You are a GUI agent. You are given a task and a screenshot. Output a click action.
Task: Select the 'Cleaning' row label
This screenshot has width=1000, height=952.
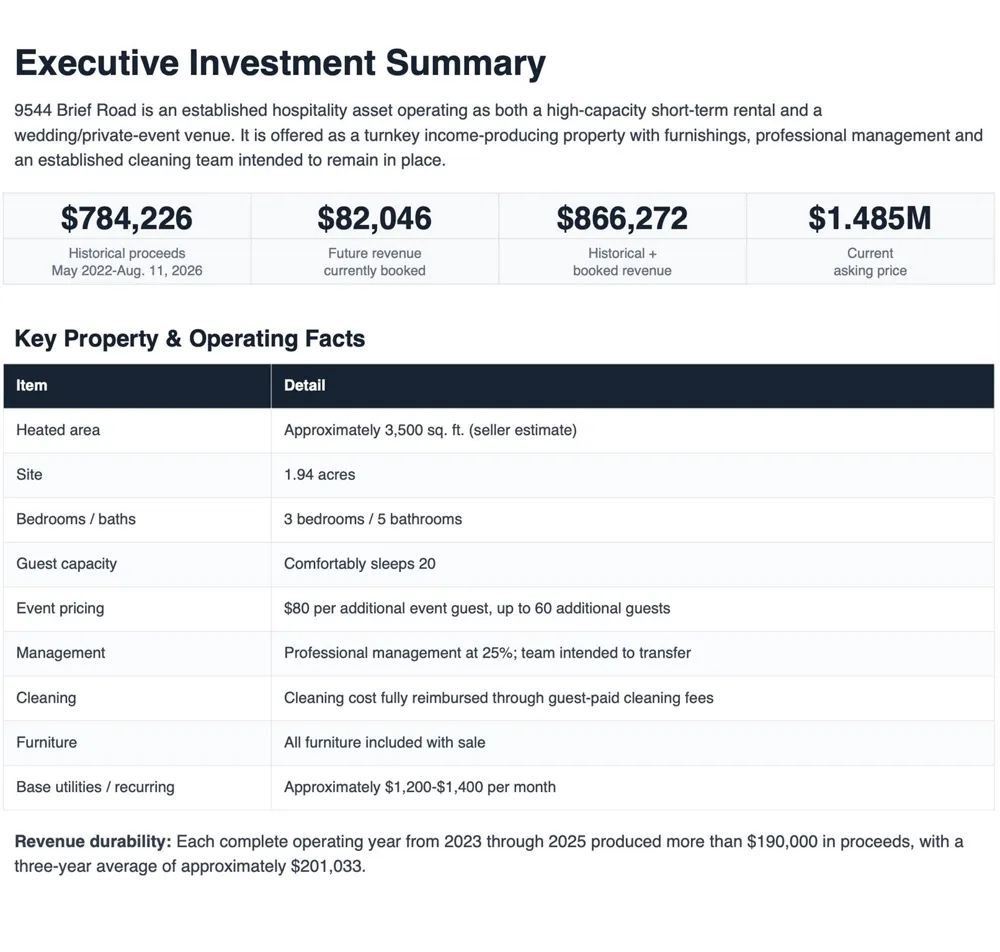pyautogui.click(x=46, y=698)
